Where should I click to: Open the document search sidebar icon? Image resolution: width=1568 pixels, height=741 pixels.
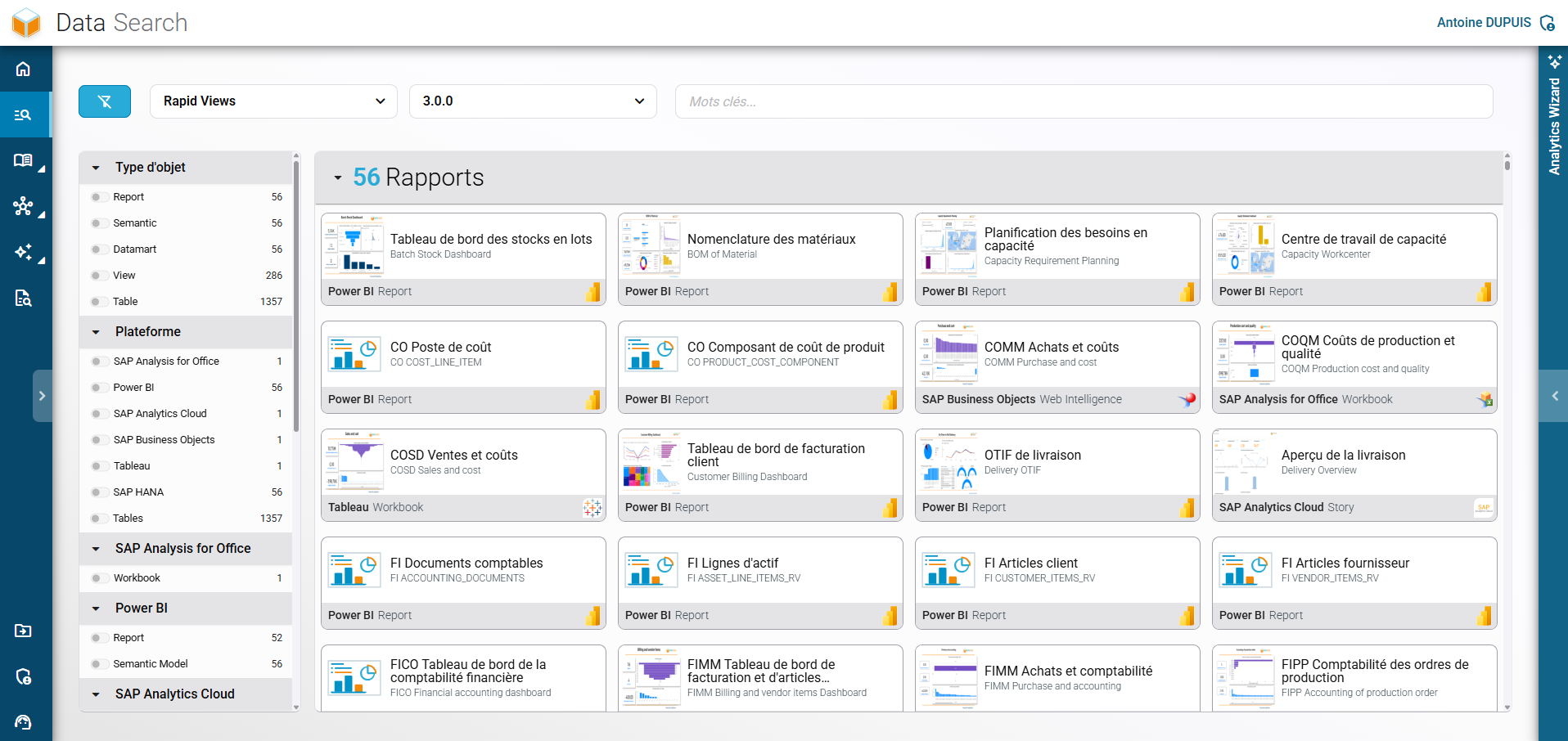23,298
